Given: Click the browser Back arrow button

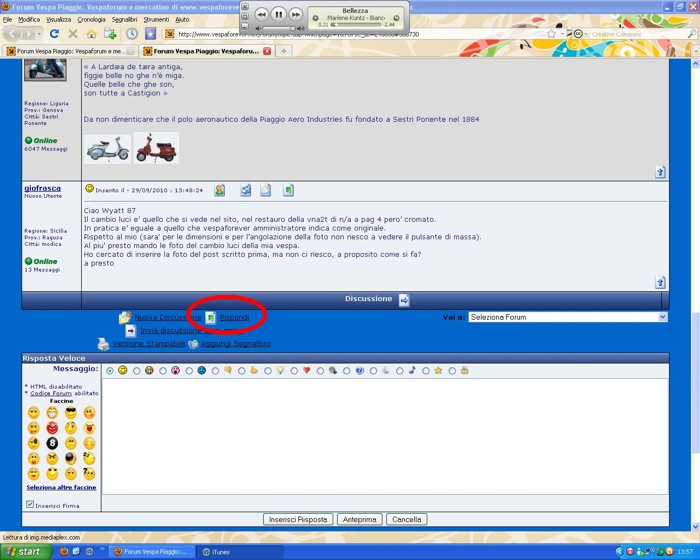Looking at the screenshot, I should (x=12, y=33).
